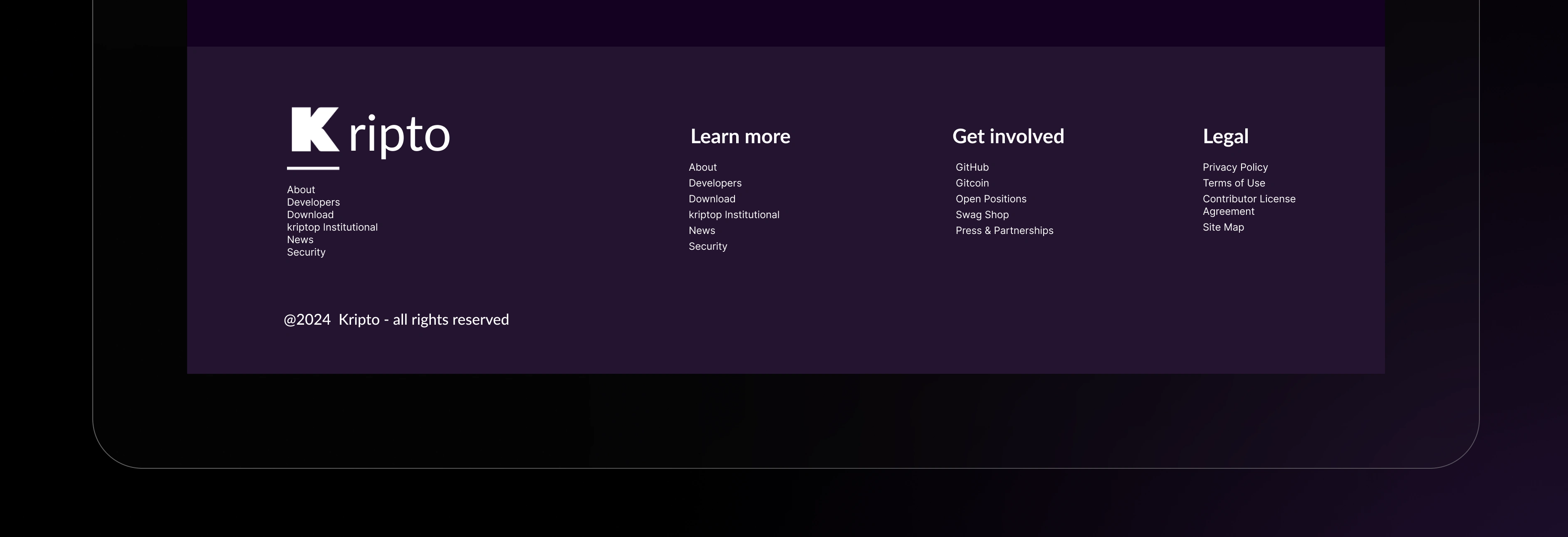
Task: Open Developers in the Learn more column
Action: point(715,183)
